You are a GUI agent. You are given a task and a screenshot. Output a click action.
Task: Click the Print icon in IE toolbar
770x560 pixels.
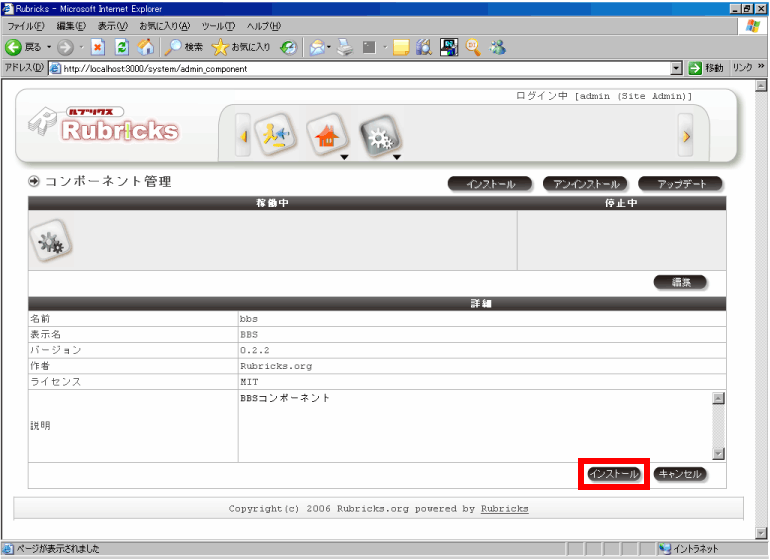pyautogui.click(x=345, y=47)
